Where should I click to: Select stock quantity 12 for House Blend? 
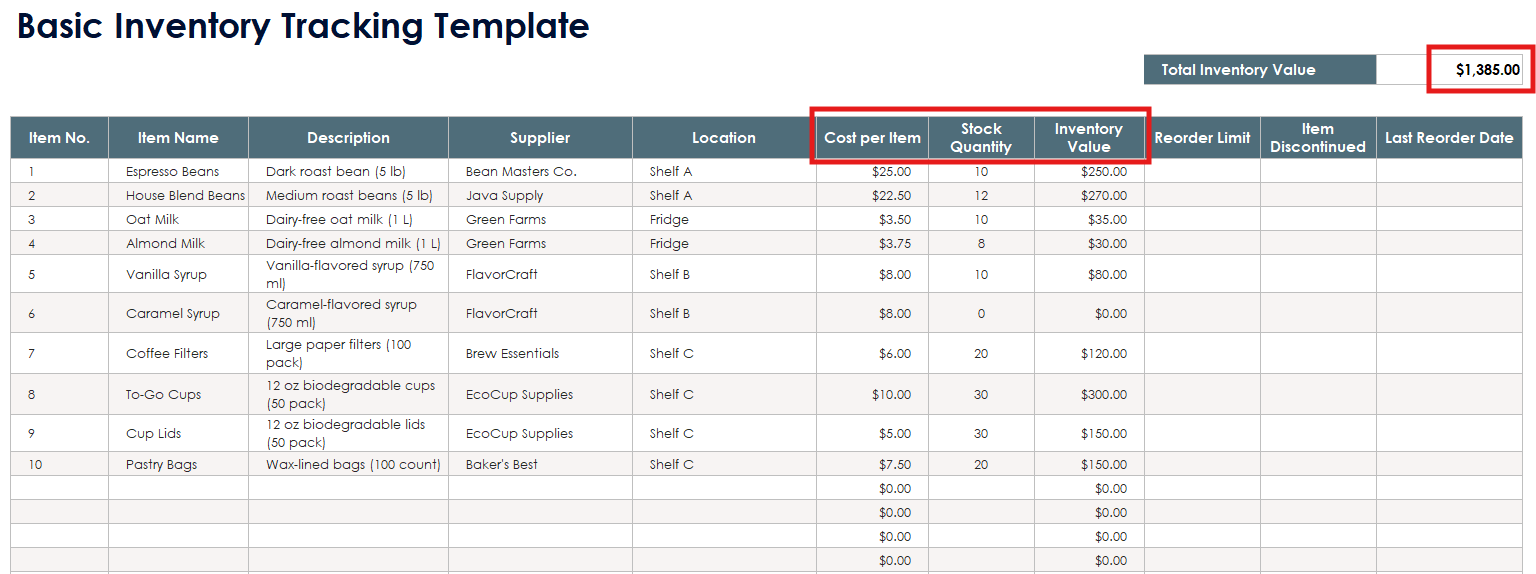point(981,195)
